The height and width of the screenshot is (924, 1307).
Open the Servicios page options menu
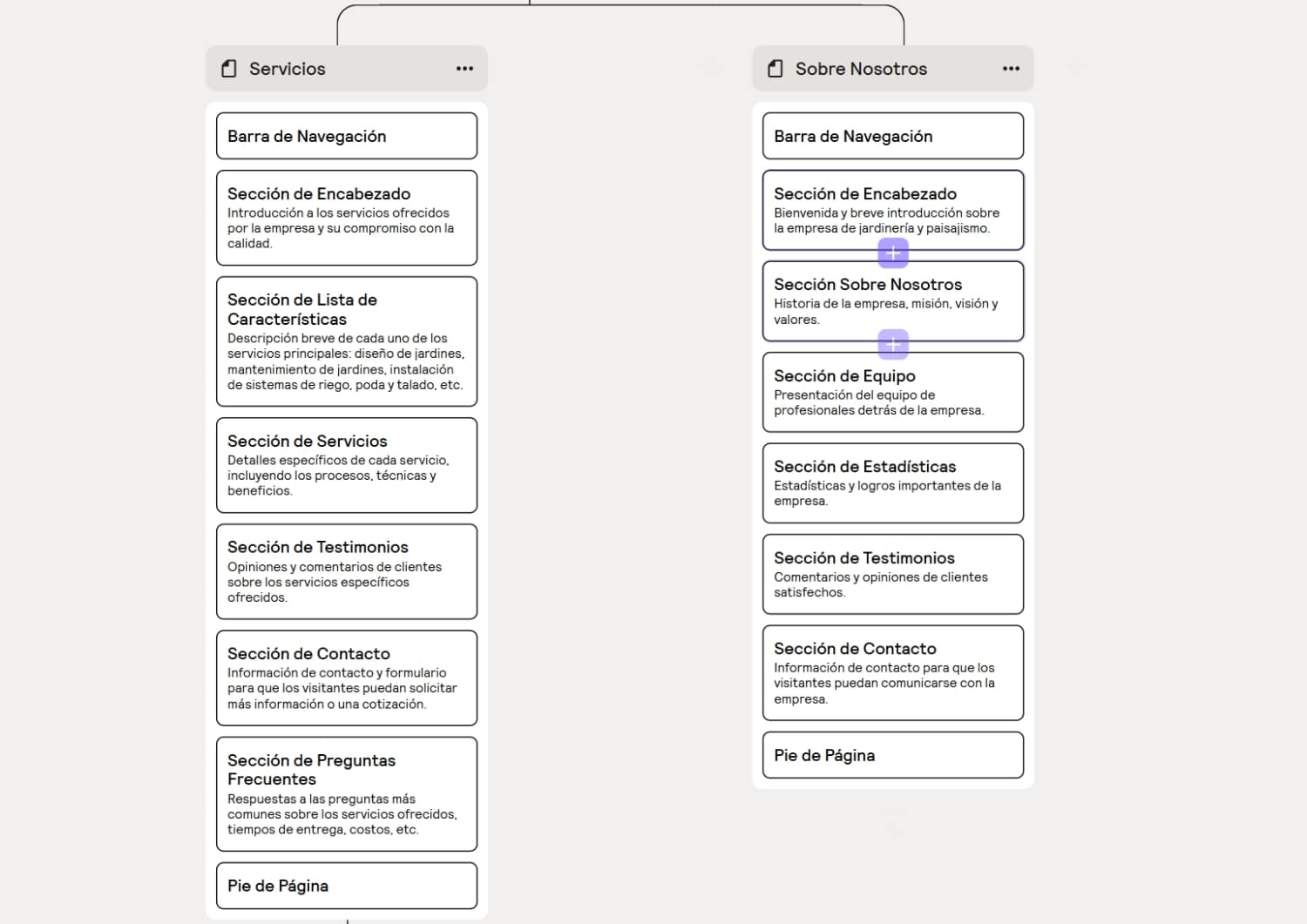point(464,69)
